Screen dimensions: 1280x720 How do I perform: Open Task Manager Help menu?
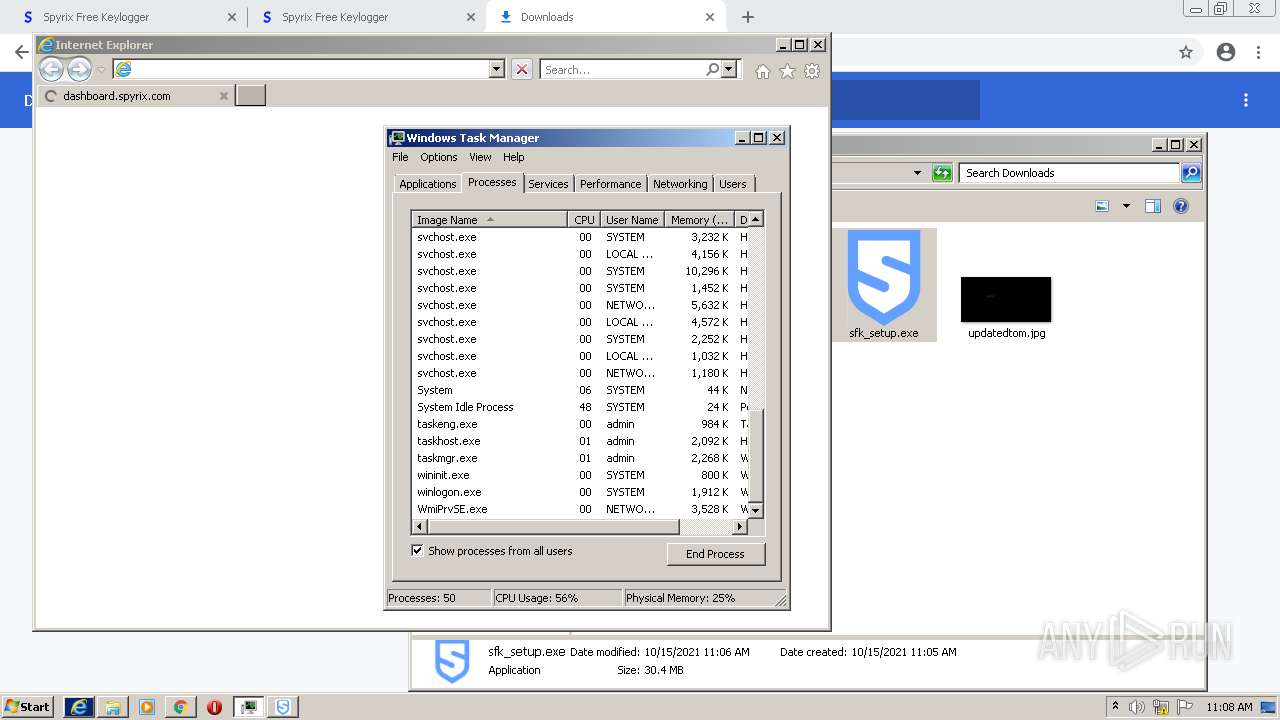coord(513,157)
